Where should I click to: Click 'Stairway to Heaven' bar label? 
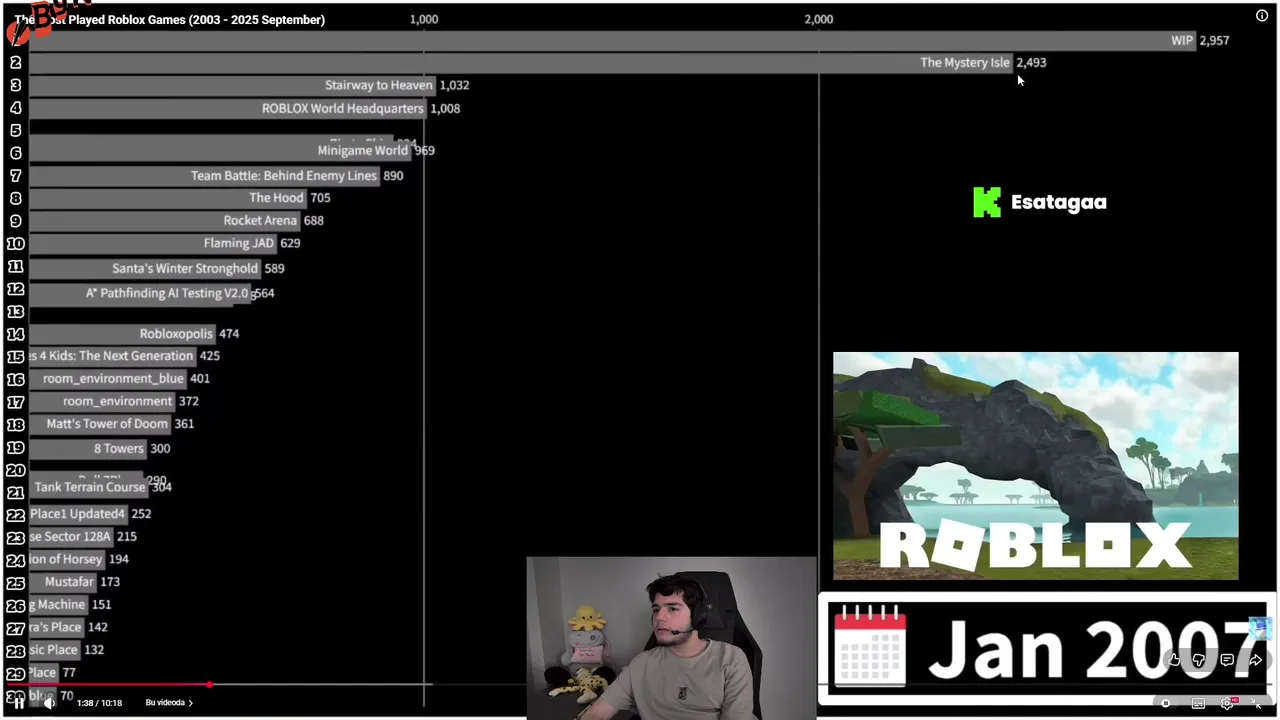click(379, 85)
